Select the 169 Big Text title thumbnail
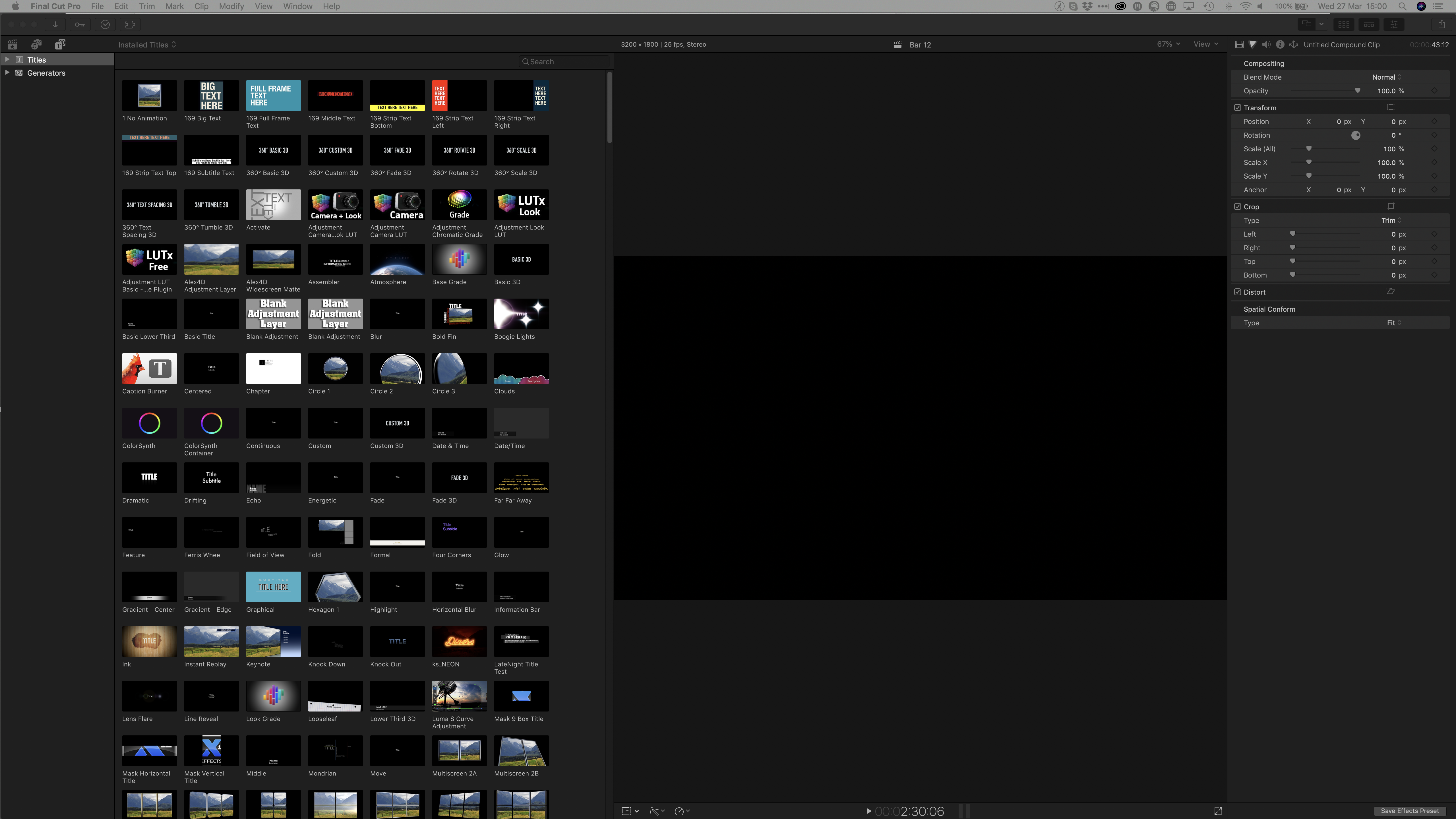 (211, 96)
